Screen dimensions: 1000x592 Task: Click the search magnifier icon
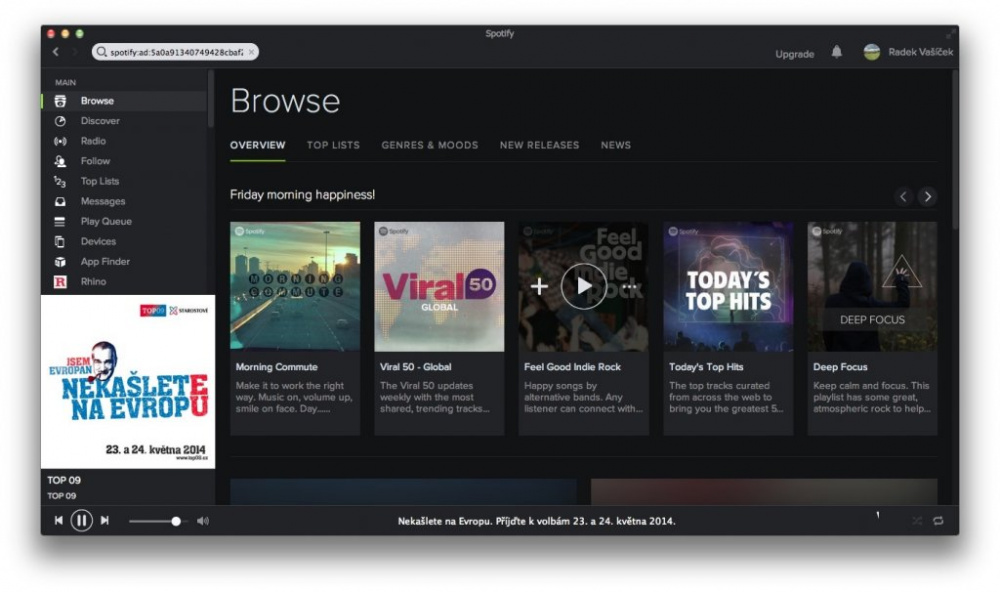101,52
